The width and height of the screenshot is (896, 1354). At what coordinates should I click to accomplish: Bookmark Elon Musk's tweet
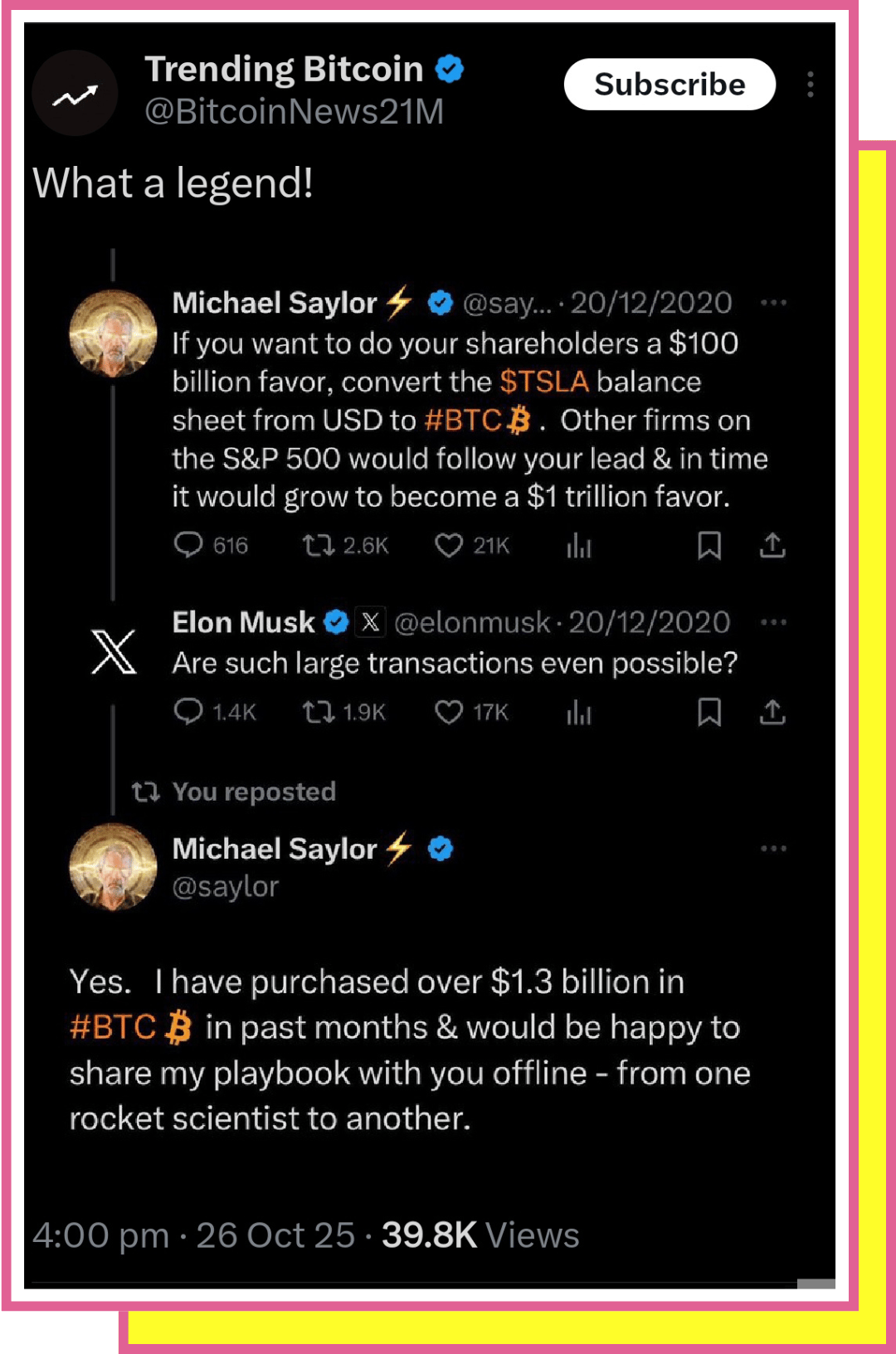point(709,712)
